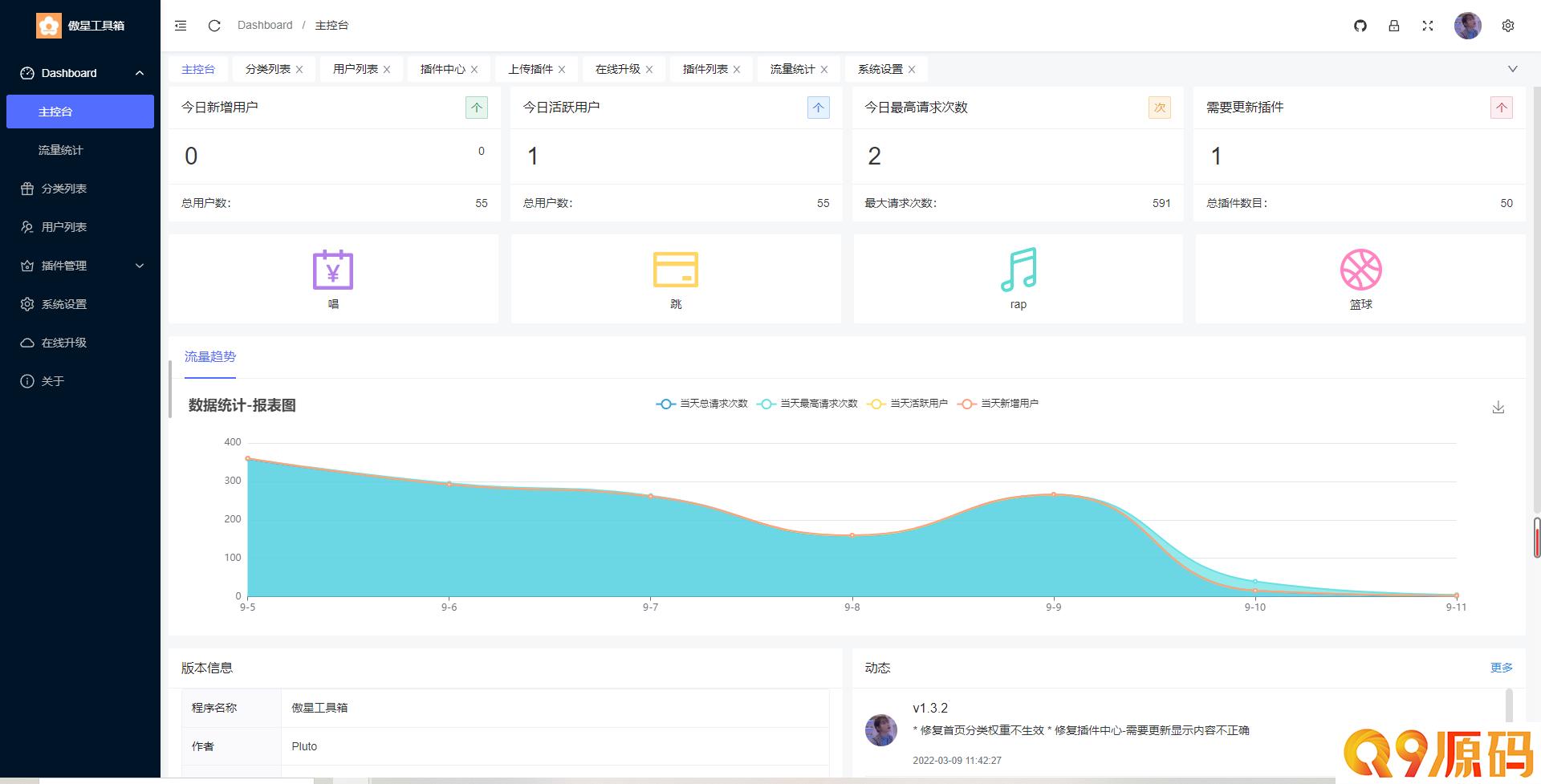Open 在线升级 in the sidebar

click(x=80, y=343)
